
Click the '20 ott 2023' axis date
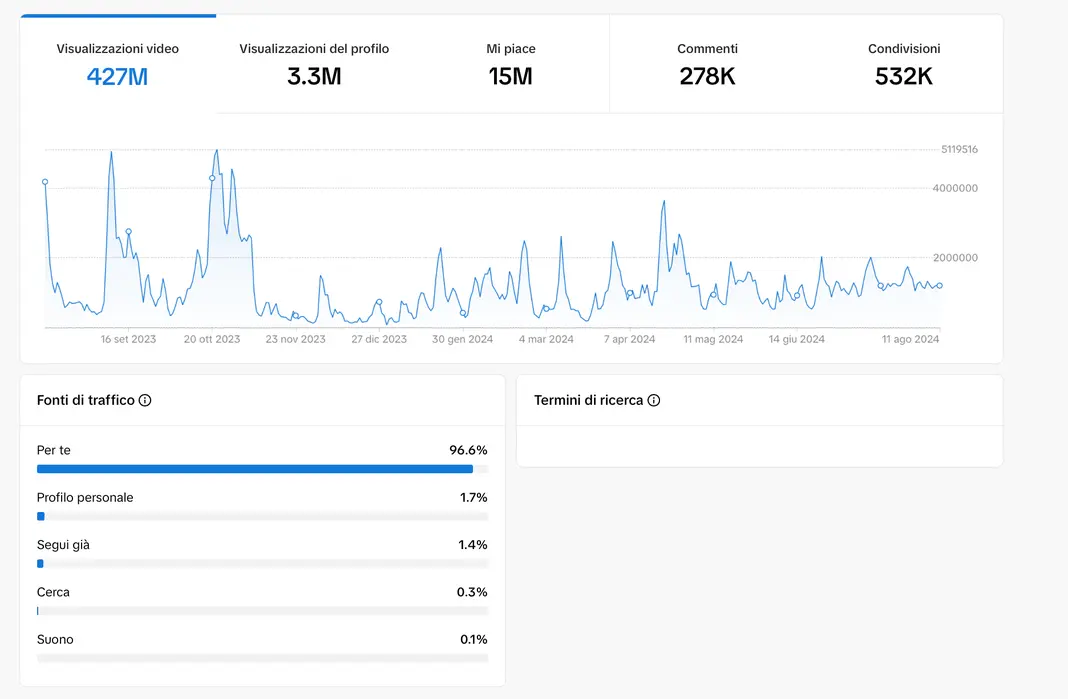212,339
